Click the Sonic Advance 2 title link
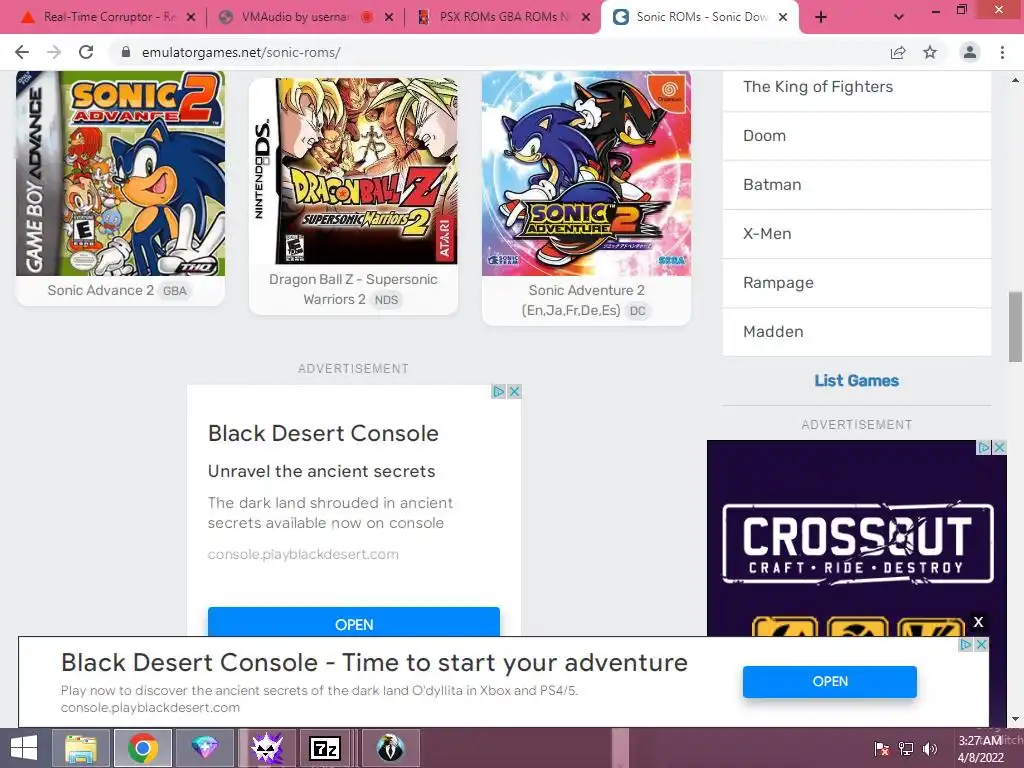Image resolution: width=1024 pixels, height=768 pixels. [101, 290]
